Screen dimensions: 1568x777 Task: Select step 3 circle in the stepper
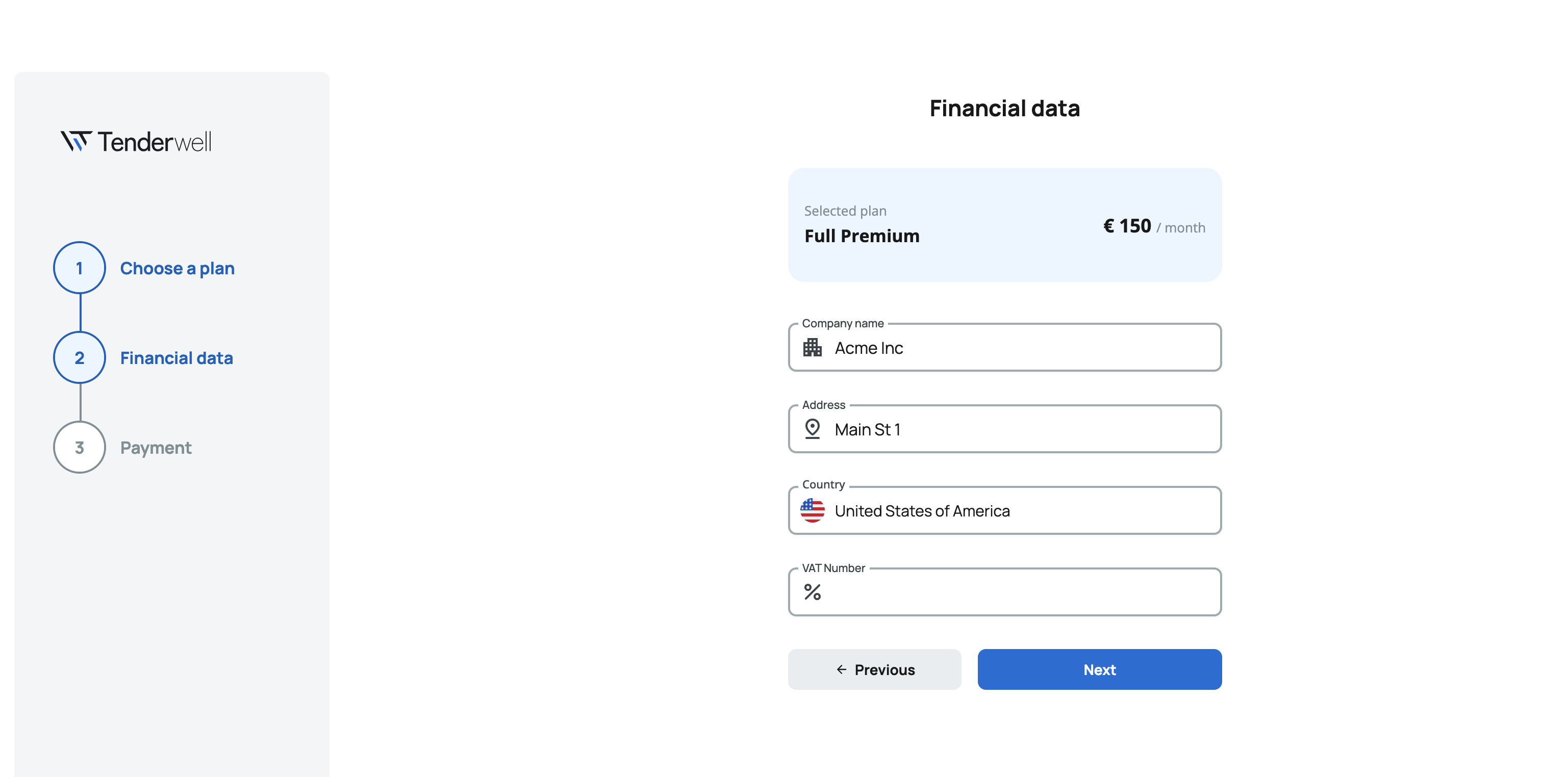[79, 447]
